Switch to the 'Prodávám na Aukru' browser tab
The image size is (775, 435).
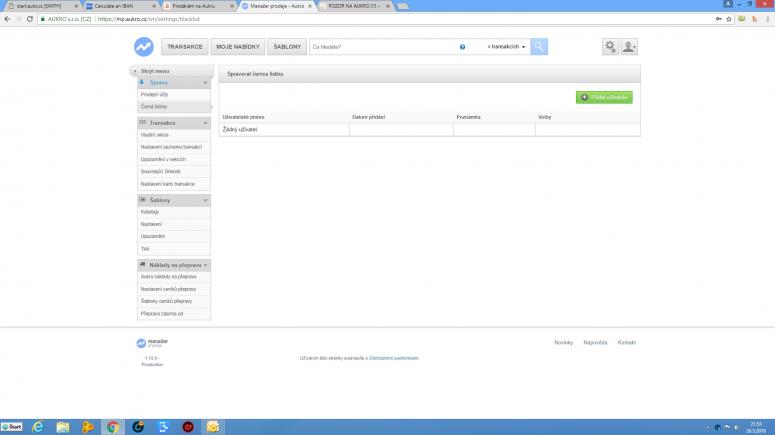(x=196, y=6)
